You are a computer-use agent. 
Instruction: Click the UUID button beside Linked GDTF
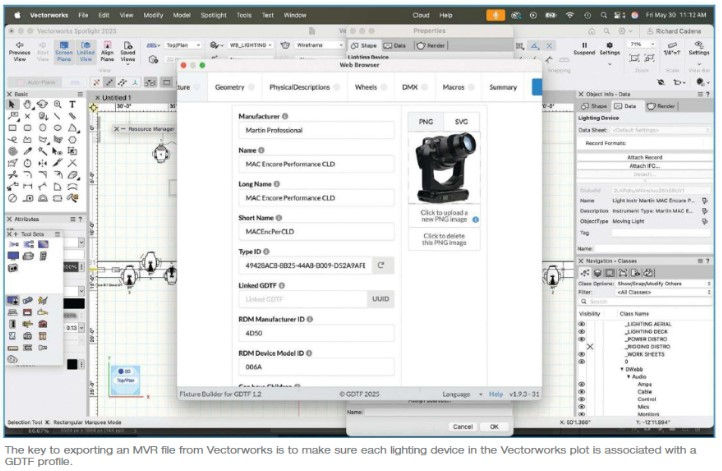click(x=381, y=299)
